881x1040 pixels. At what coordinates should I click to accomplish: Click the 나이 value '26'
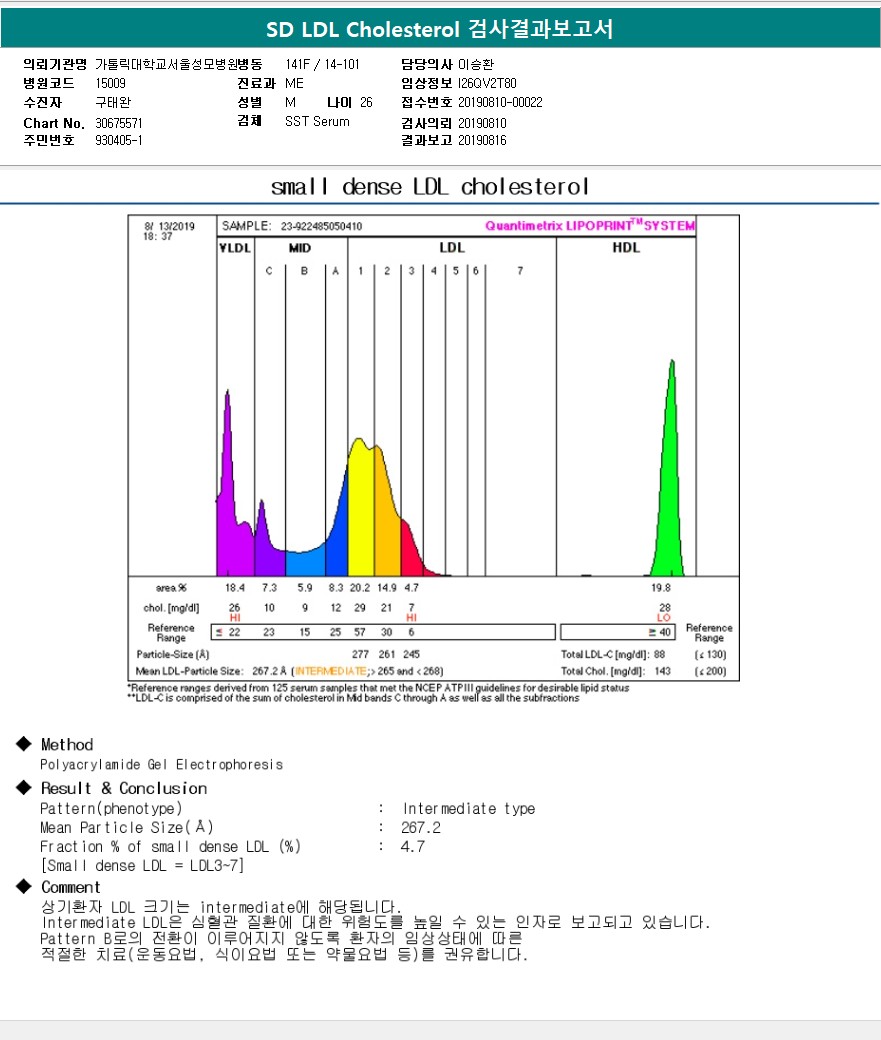[366, 103]
